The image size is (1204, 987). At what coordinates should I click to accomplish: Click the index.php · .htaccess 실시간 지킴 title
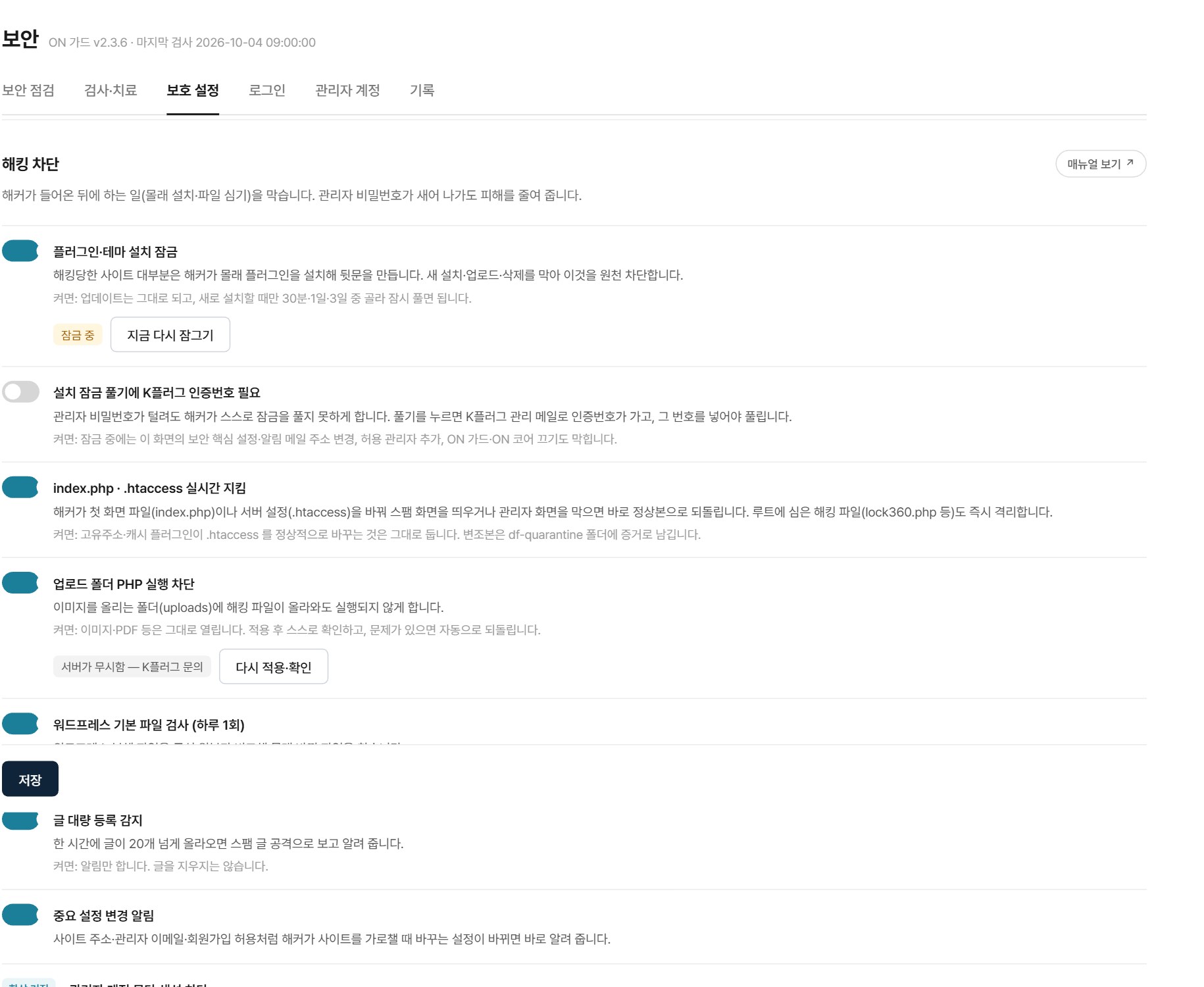pos(149,488)
